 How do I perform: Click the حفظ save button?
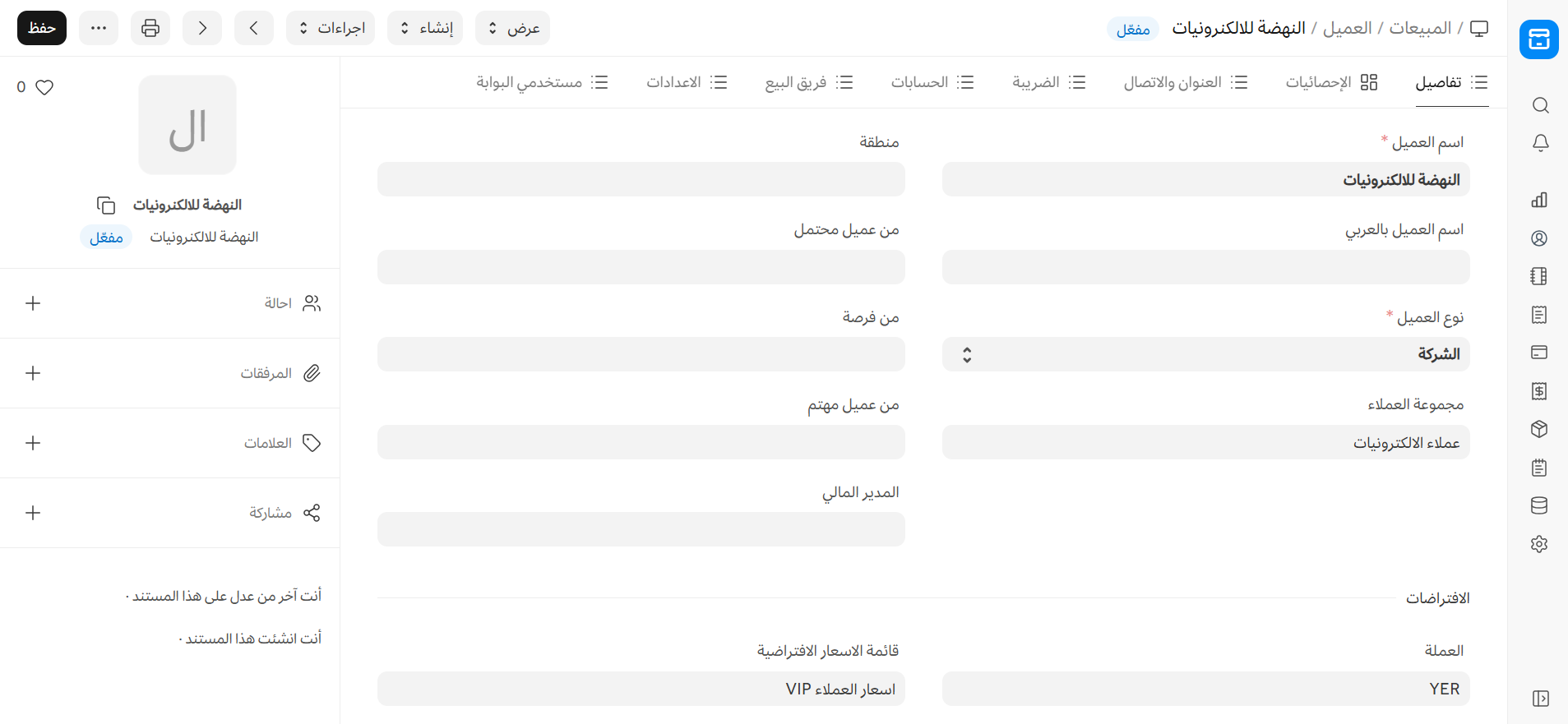(x=42, y=28)
